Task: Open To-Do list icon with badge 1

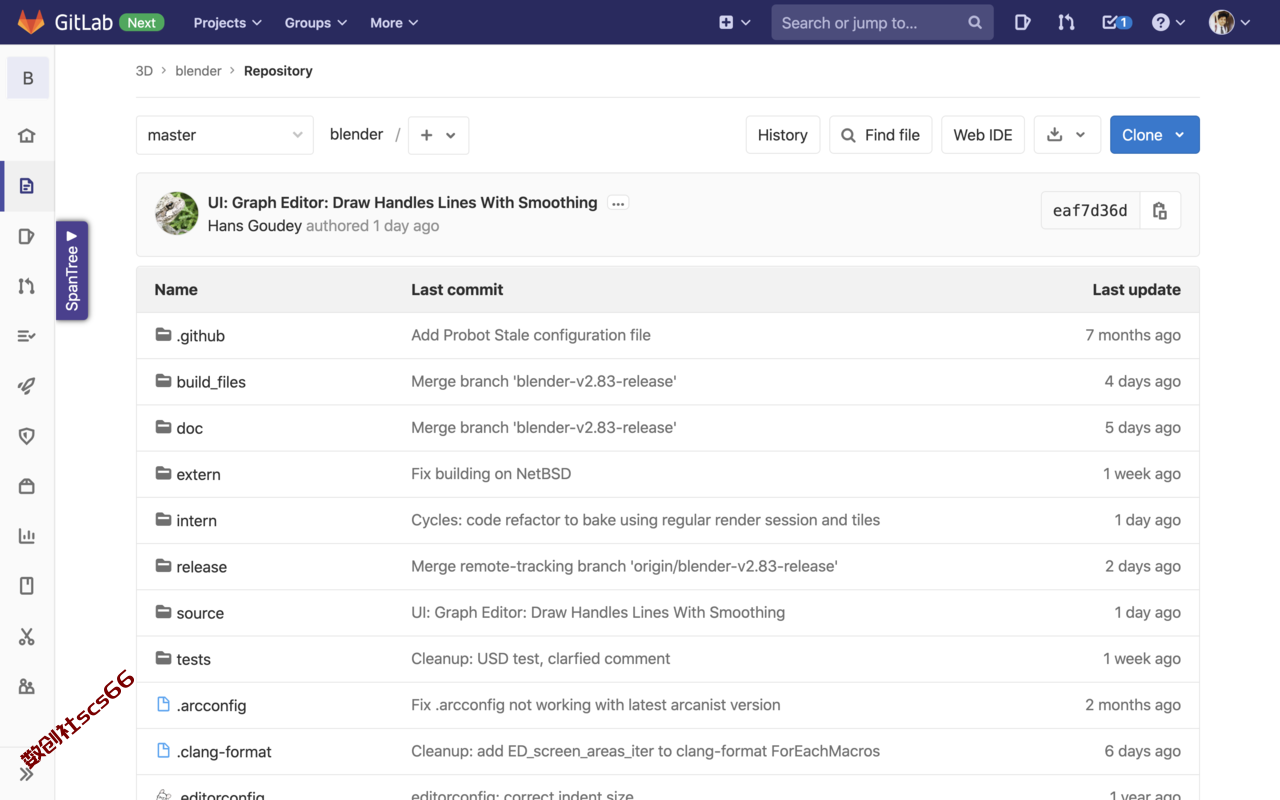Action: (1115, 22)
